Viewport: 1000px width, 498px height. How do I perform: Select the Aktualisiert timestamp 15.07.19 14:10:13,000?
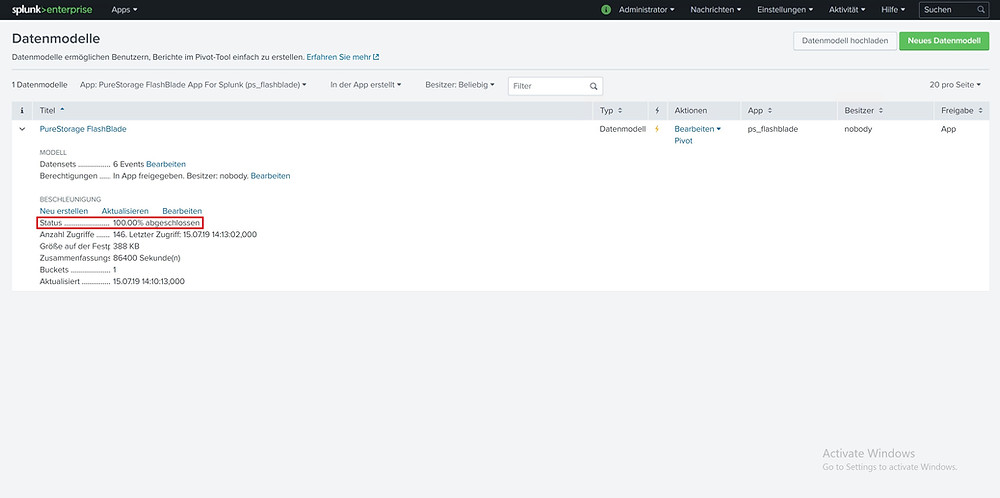click(149, 281)
